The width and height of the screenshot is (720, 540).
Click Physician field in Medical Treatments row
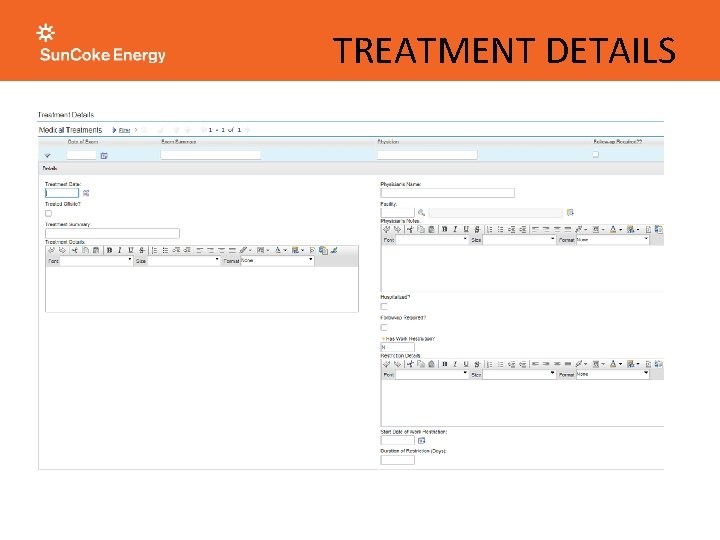(427, 155)
